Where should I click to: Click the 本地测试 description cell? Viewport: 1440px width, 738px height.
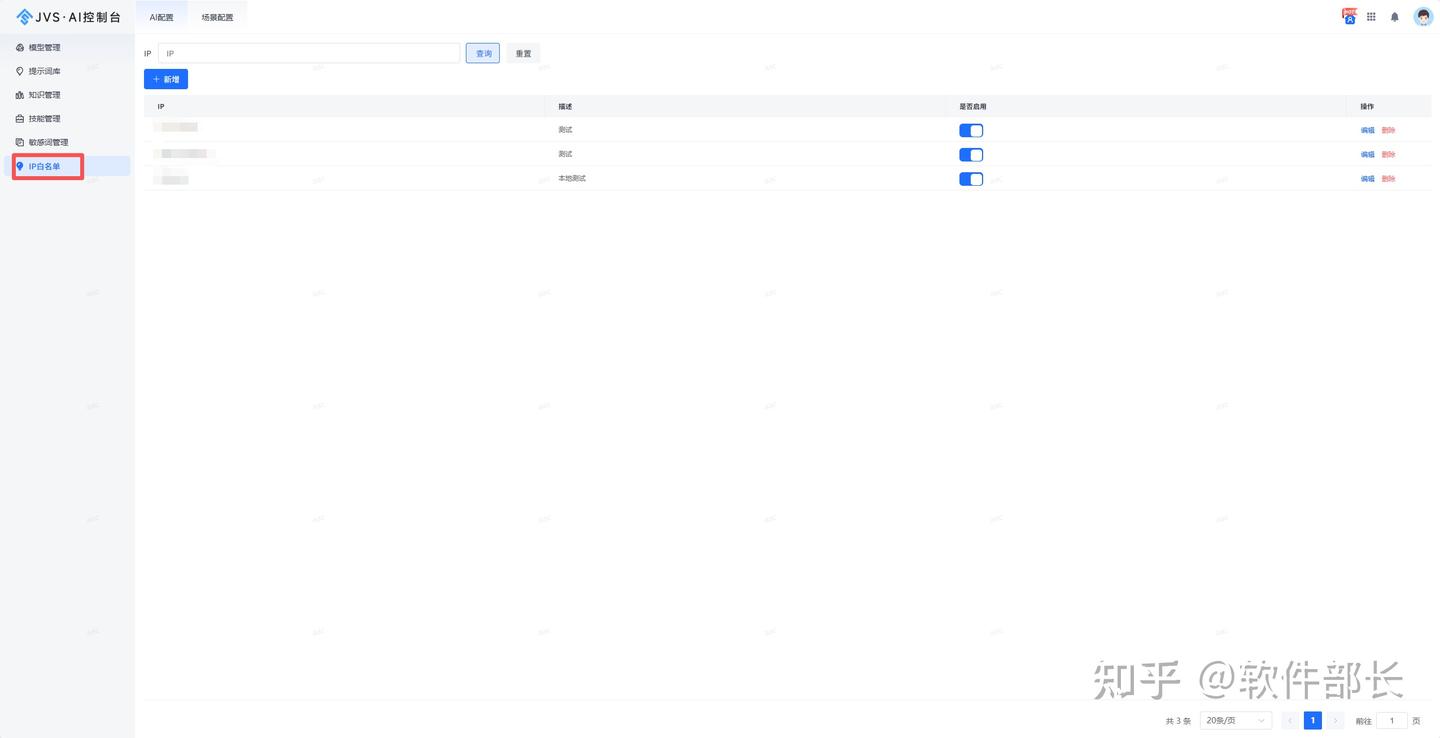(x=572, y=178)
